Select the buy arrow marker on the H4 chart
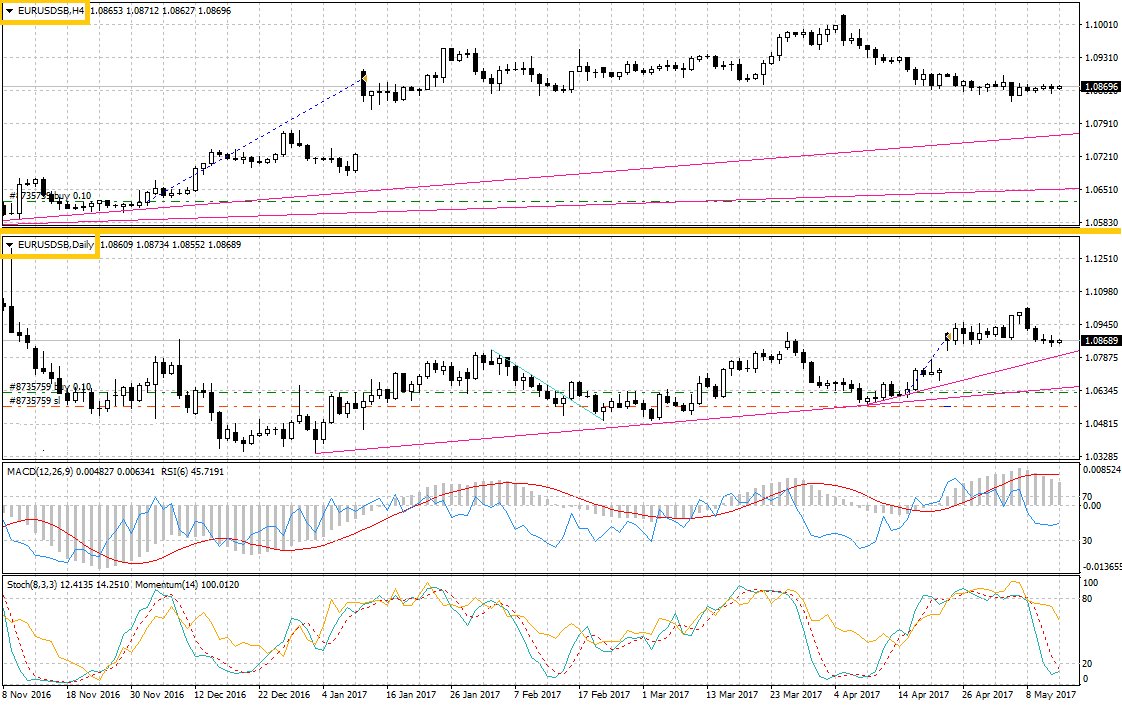Screen dimensions: 1122x709 pos(364,77)
